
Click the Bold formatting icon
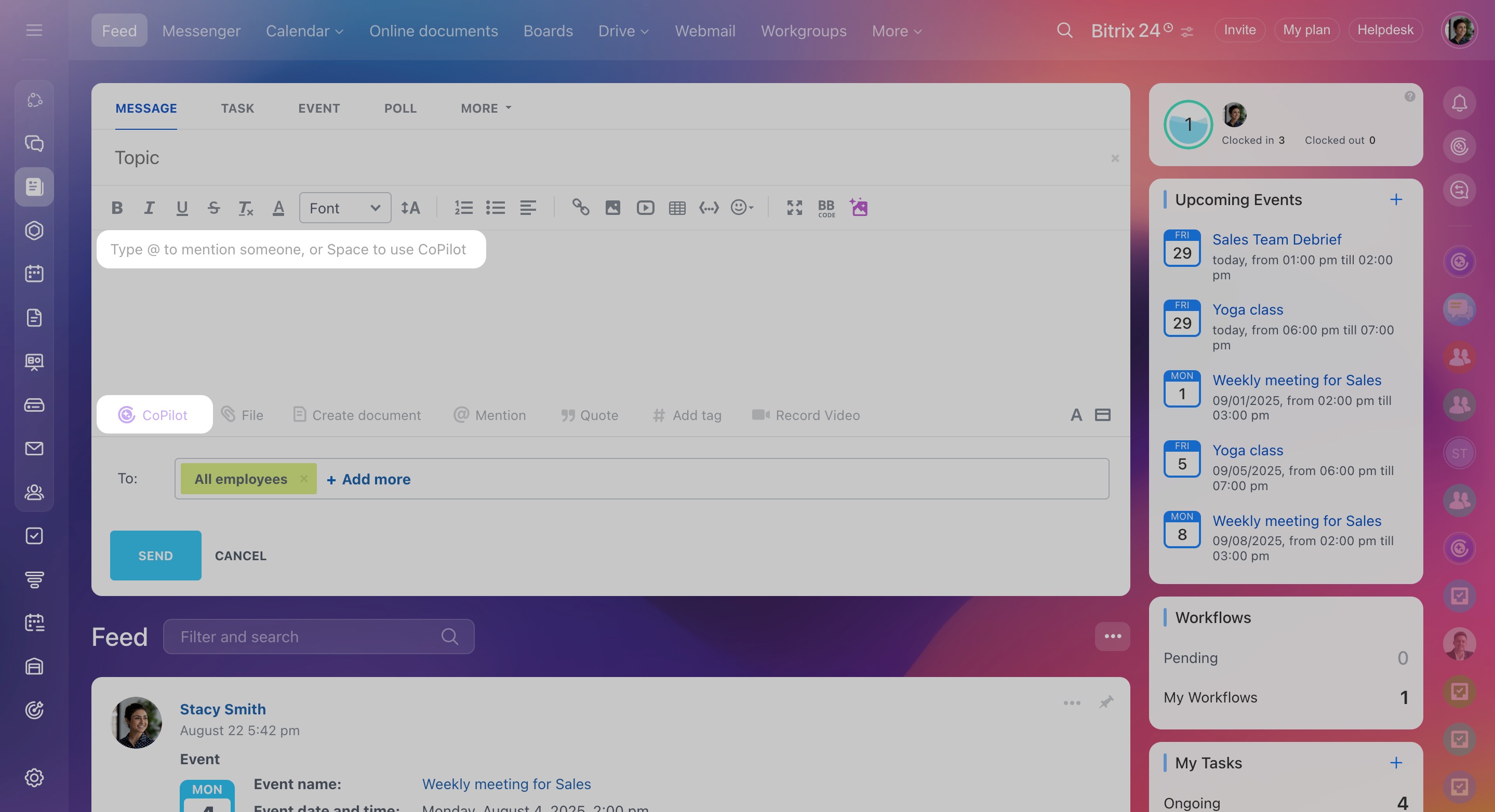point(117,208)
